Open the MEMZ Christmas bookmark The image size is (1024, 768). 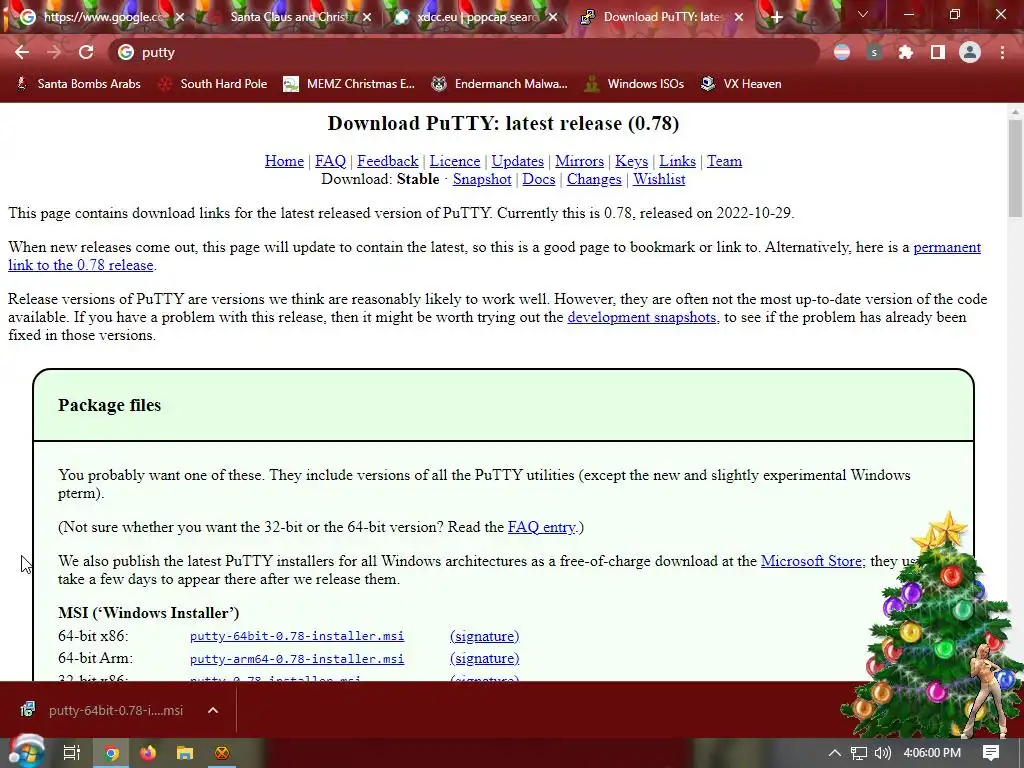point(349,84)
